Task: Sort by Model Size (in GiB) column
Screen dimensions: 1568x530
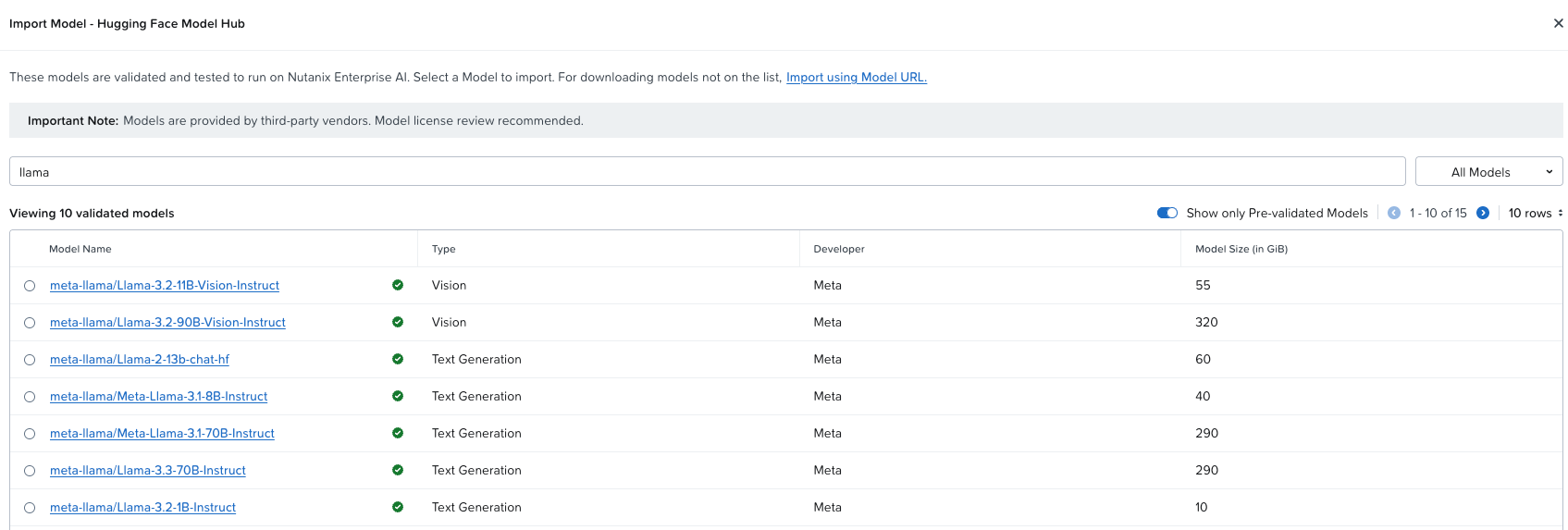Action: point(1241,249)
